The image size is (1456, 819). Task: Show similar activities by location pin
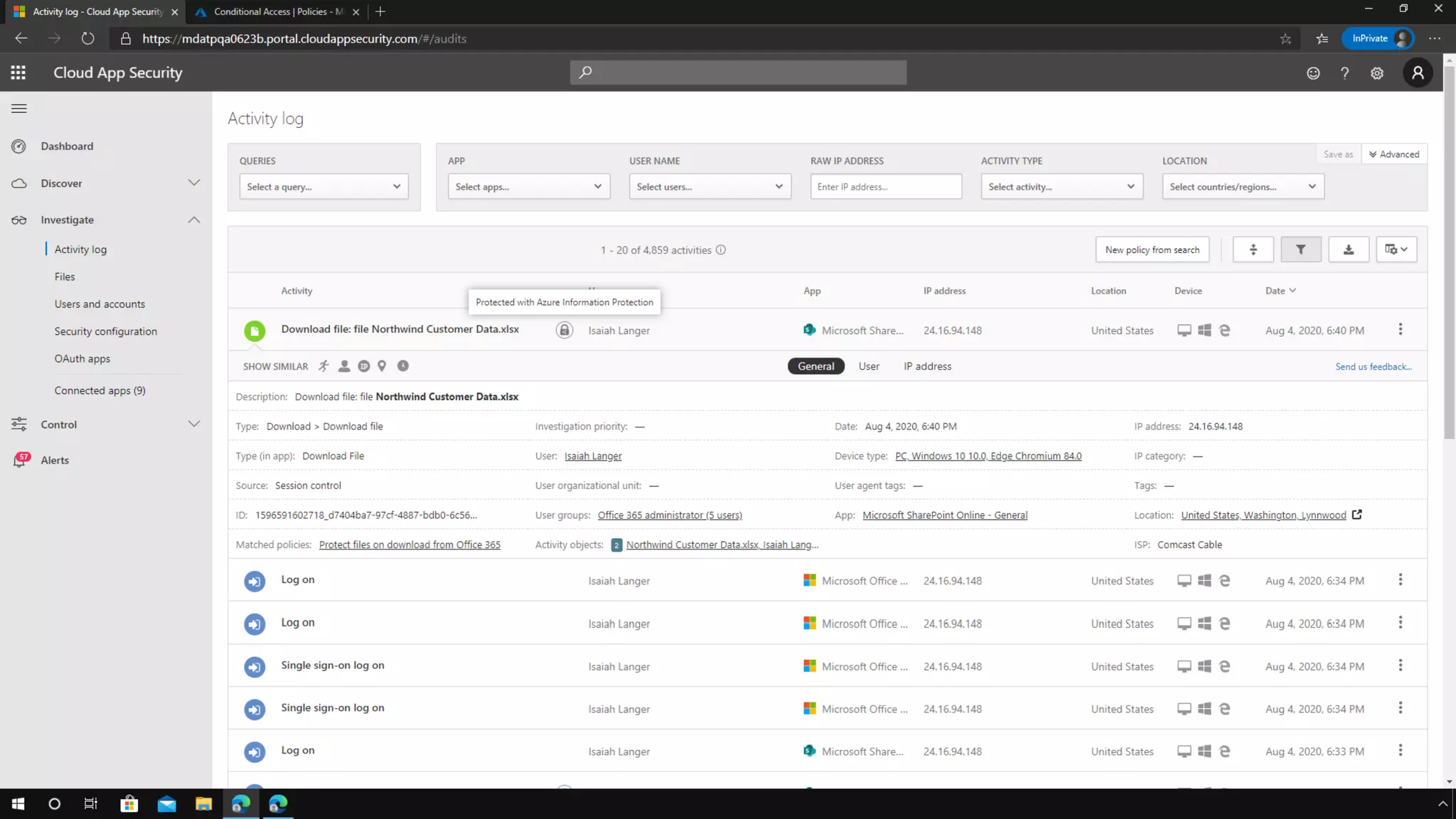[382, 366]
